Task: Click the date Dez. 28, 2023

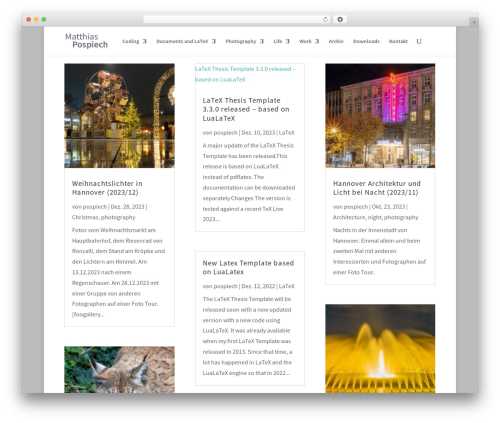Action: tap(127, 207)
